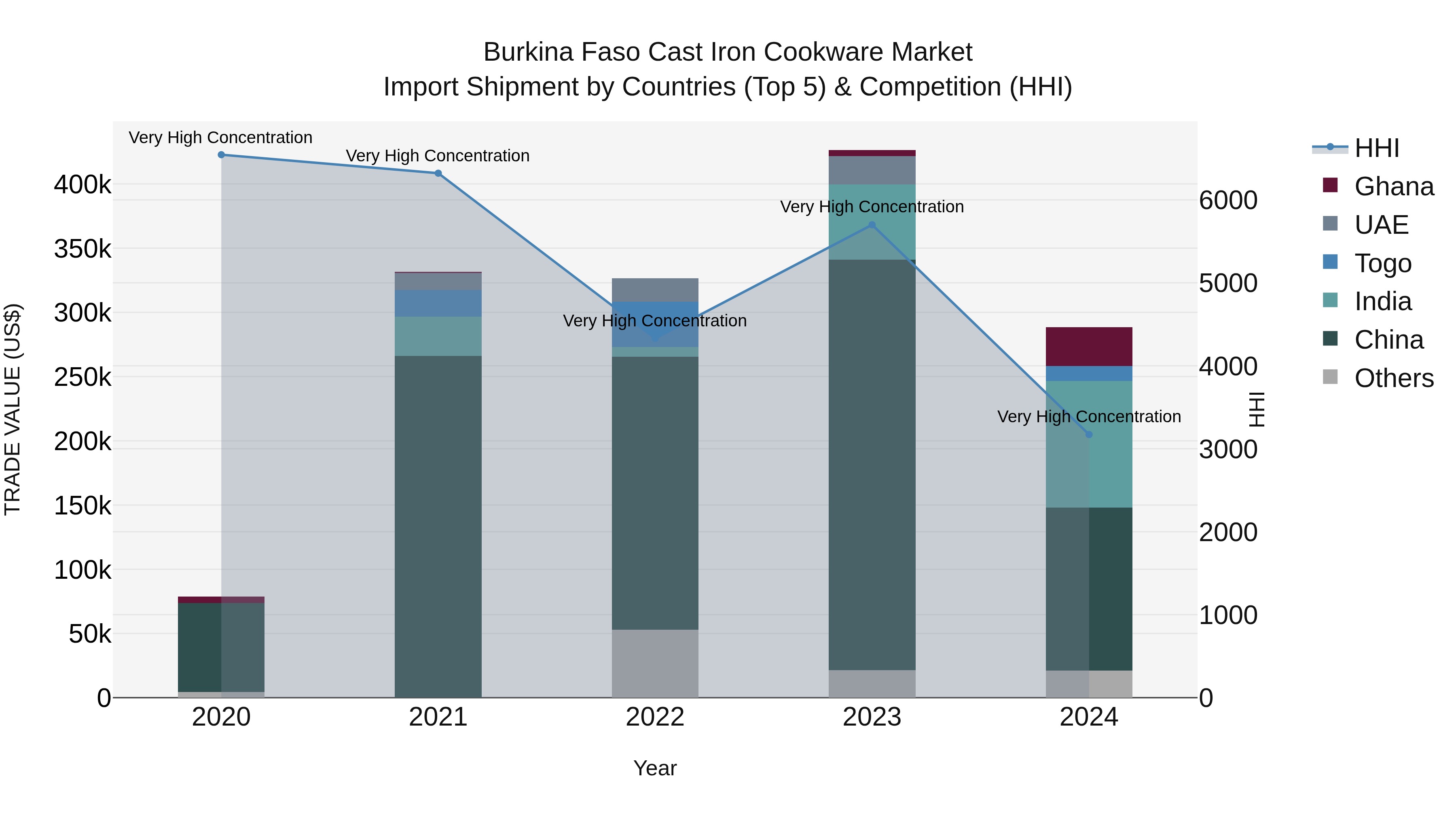
Task: Select the UAE segment of the 2022 bar
Action: click(655, 290)
